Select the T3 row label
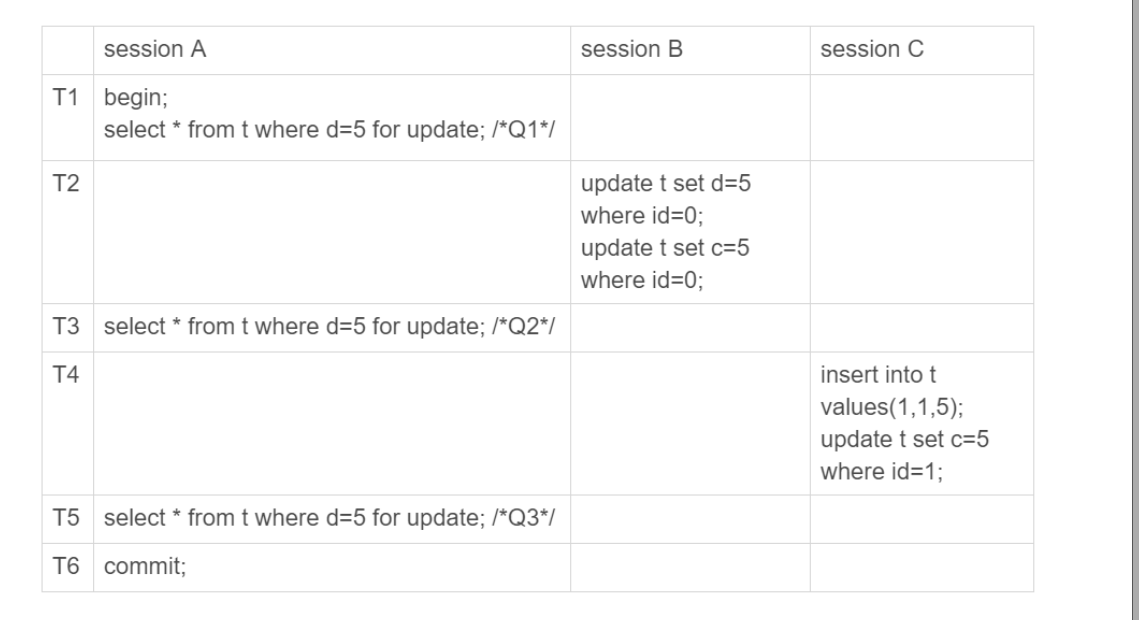This screenshot has height=620, width=1139. tap(66, 328)
